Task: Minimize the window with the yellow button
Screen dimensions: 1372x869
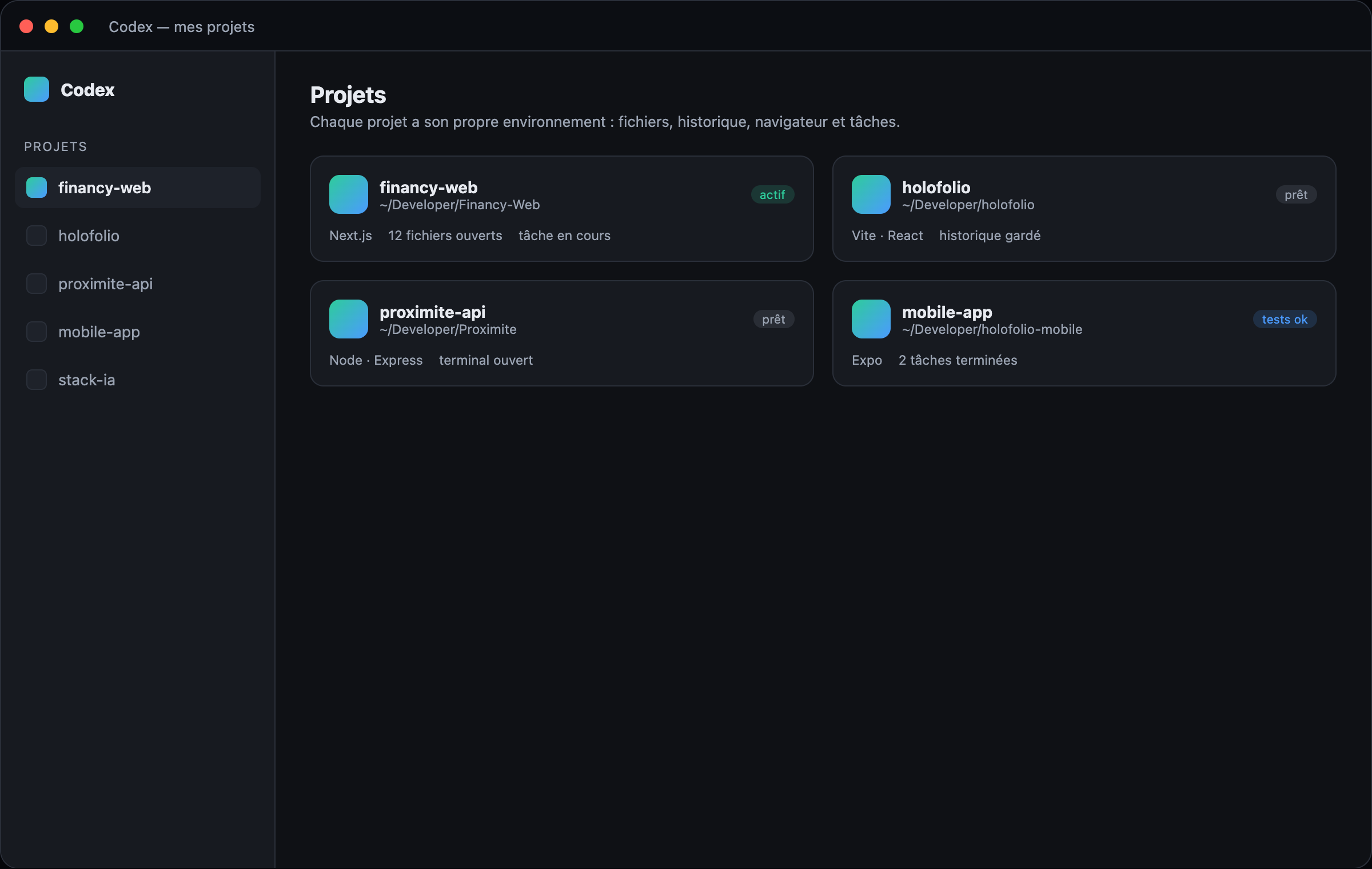Action: point(51,26)
